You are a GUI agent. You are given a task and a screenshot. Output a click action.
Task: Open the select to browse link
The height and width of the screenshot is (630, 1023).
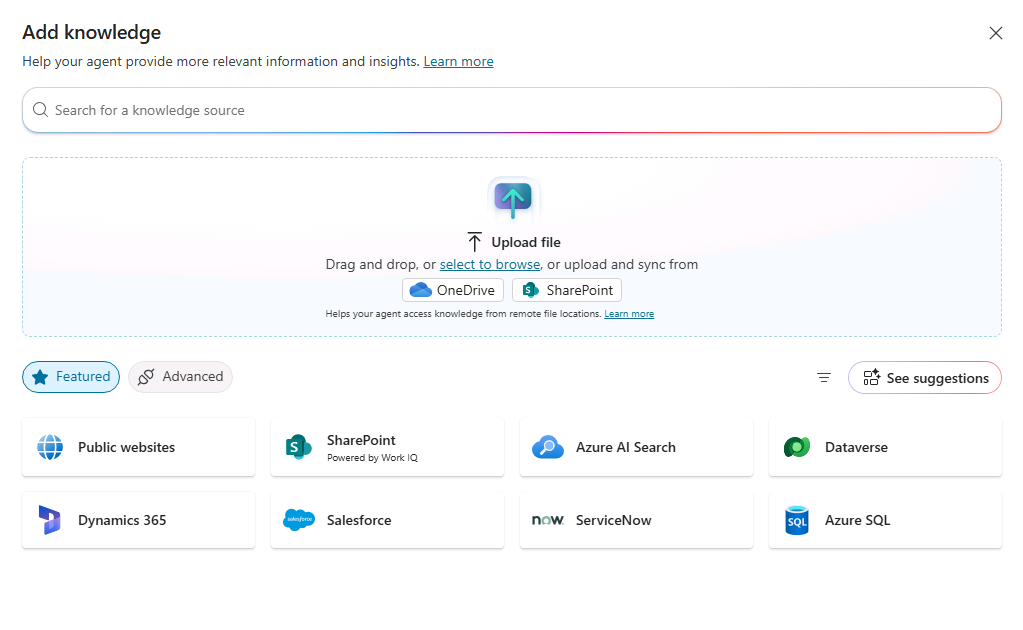coord(490,264)
